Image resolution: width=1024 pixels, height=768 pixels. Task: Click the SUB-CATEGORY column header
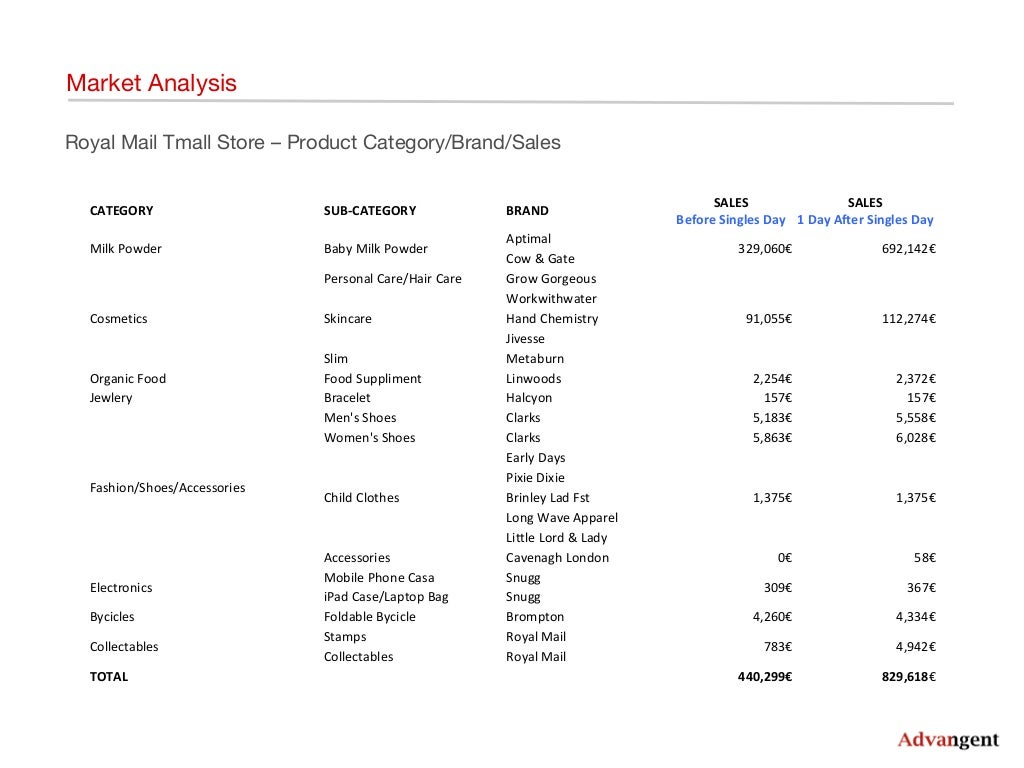370,211
